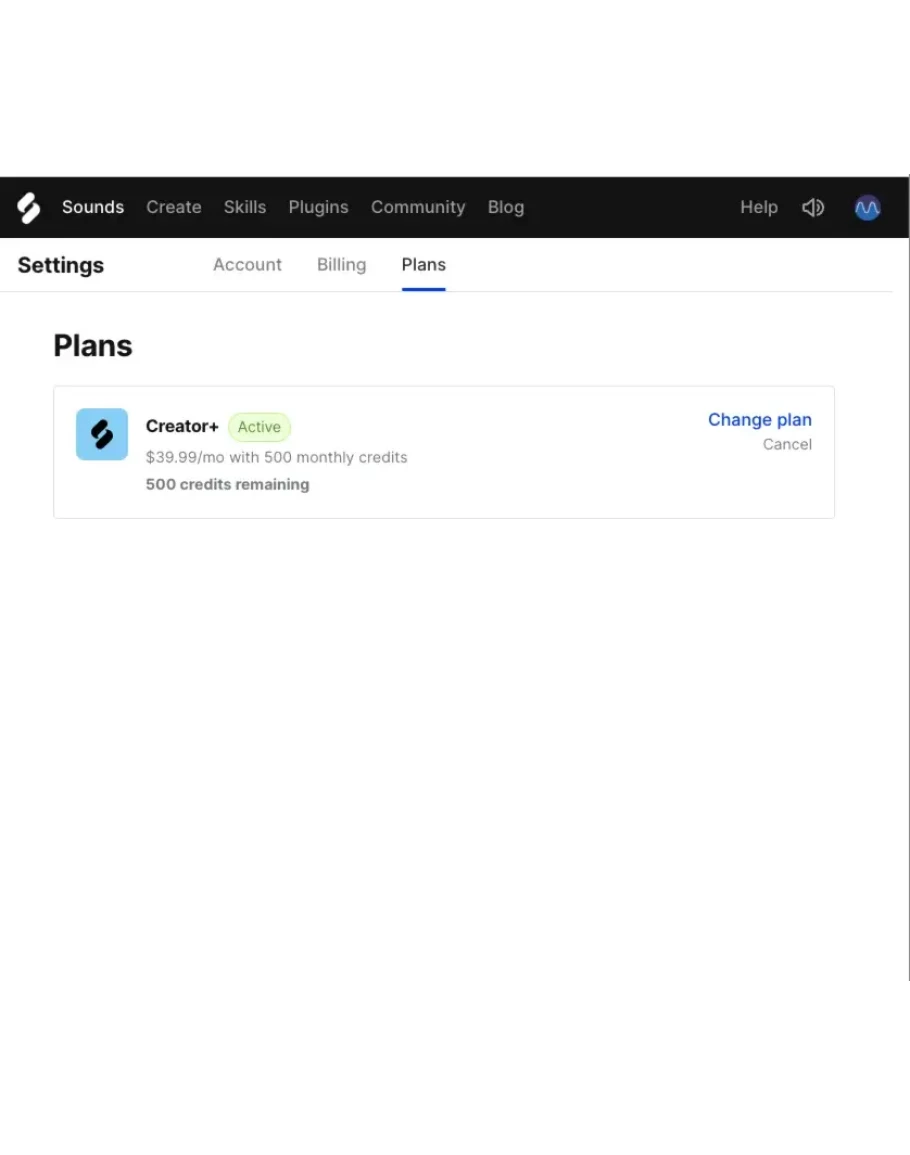Select the Plans tab
The image size is (910, 1155).
pyautogui.click(x=424, y=265)
